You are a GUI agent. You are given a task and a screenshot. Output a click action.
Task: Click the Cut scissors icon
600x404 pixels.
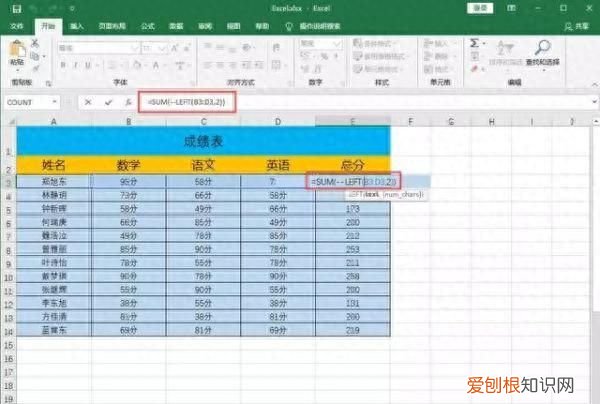pyautogui.click(x=35, y=43)
